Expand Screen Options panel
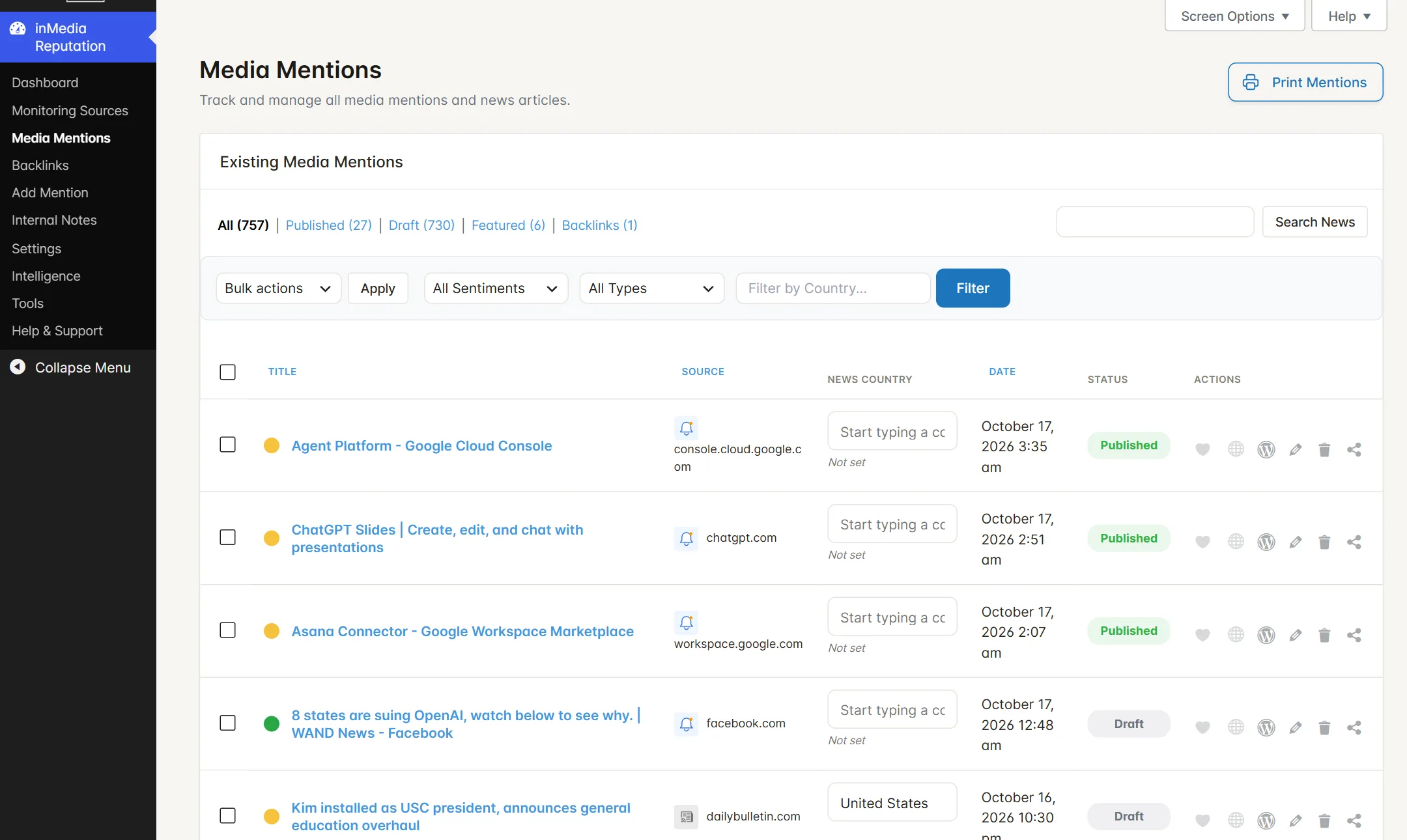1407x840 pixels. pyautogui.click(x=1234, y=16)
